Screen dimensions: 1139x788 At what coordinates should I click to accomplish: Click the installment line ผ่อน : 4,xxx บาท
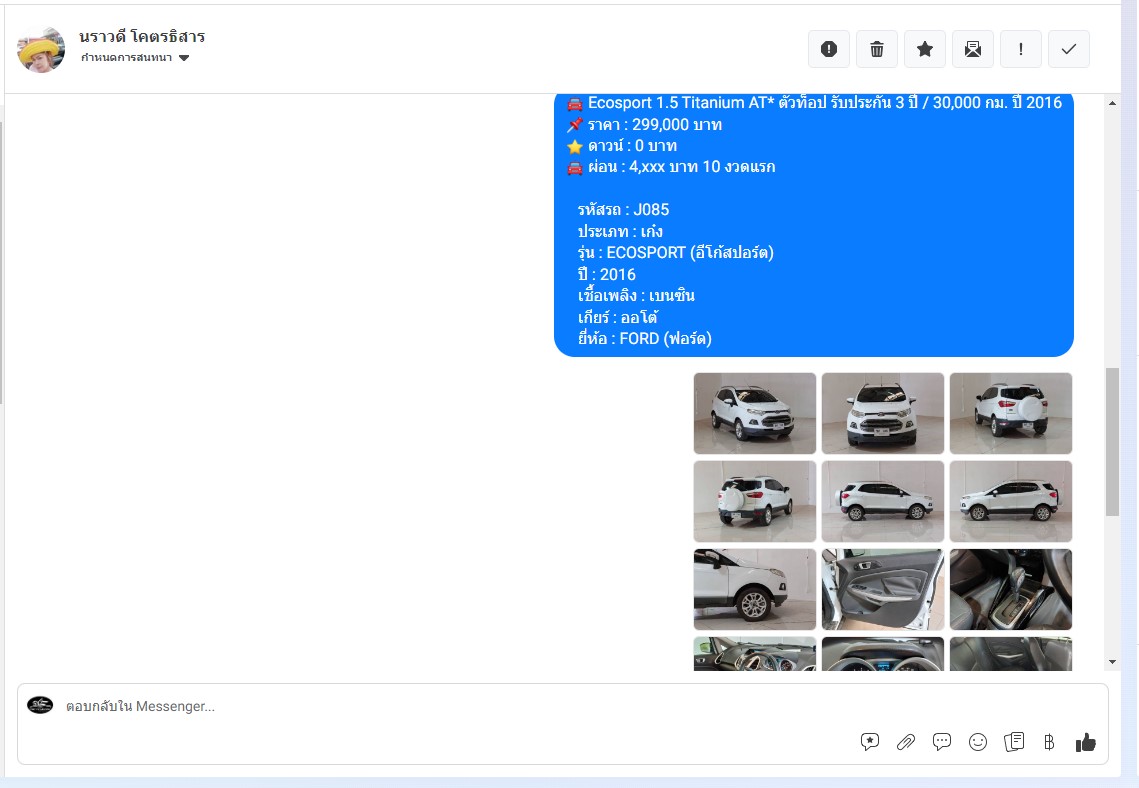click(x=681, y=167)
